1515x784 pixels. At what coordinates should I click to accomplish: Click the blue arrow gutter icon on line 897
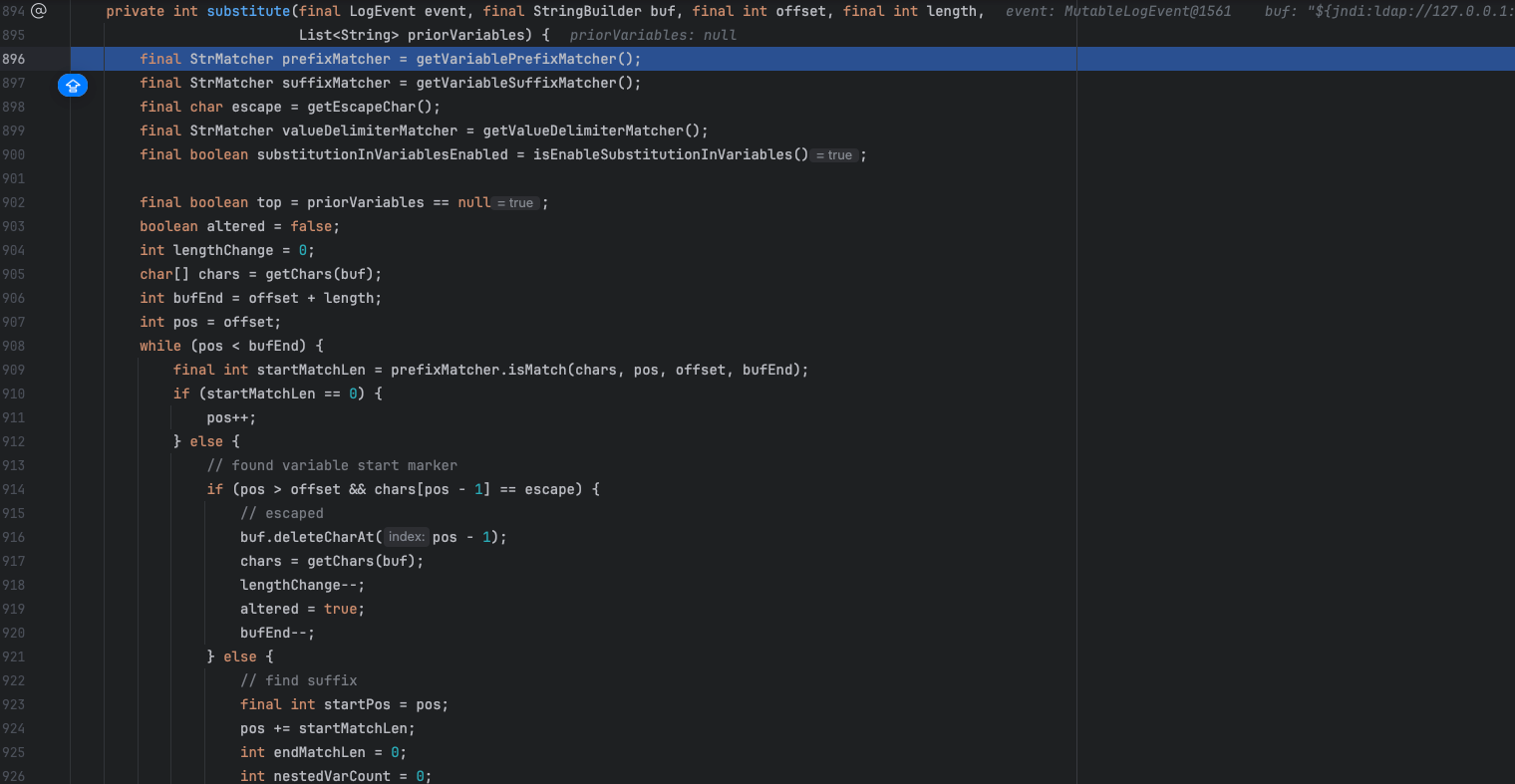pos(73,86)
